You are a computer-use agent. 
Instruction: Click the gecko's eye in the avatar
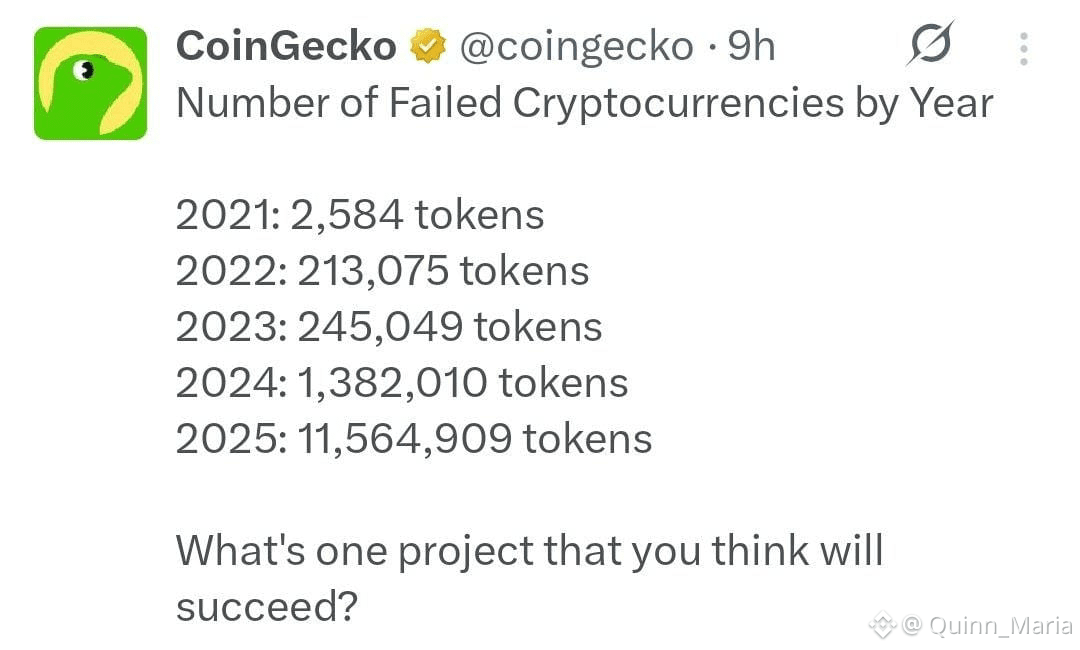[x=85, y=70]
